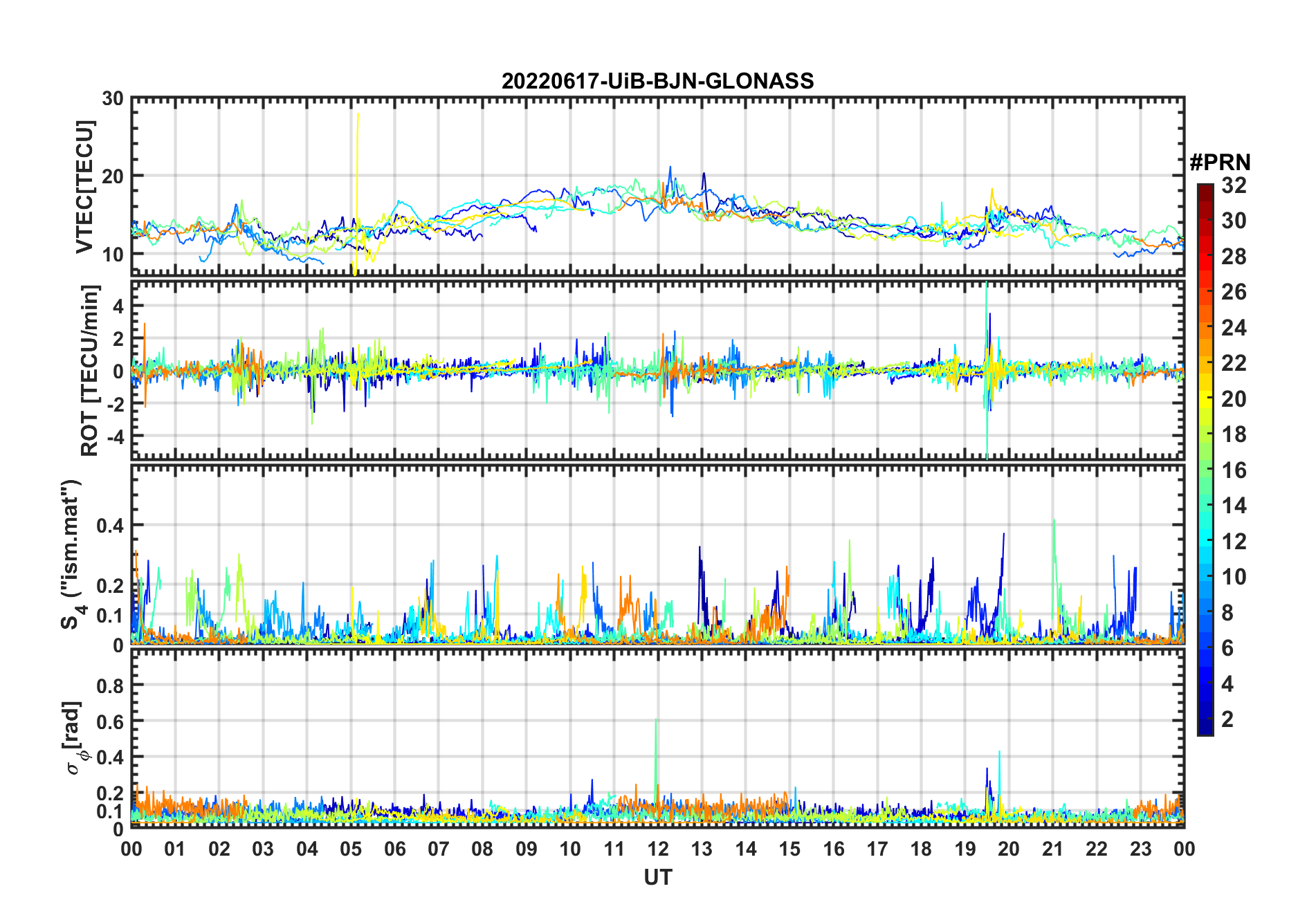Click the 0.8 tick label on sigma-phi axis
The width and height of the screenshot is (1316, 920).
110,686
